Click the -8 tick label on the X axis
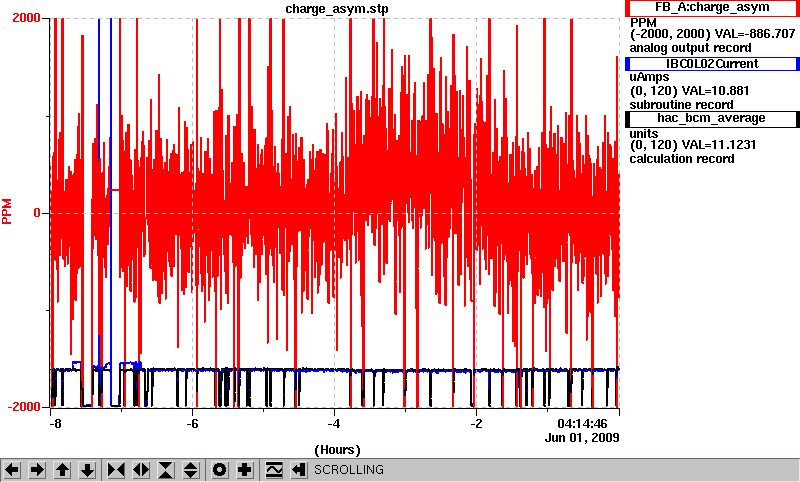Screen dimensions: 800x482 point(55,424)
